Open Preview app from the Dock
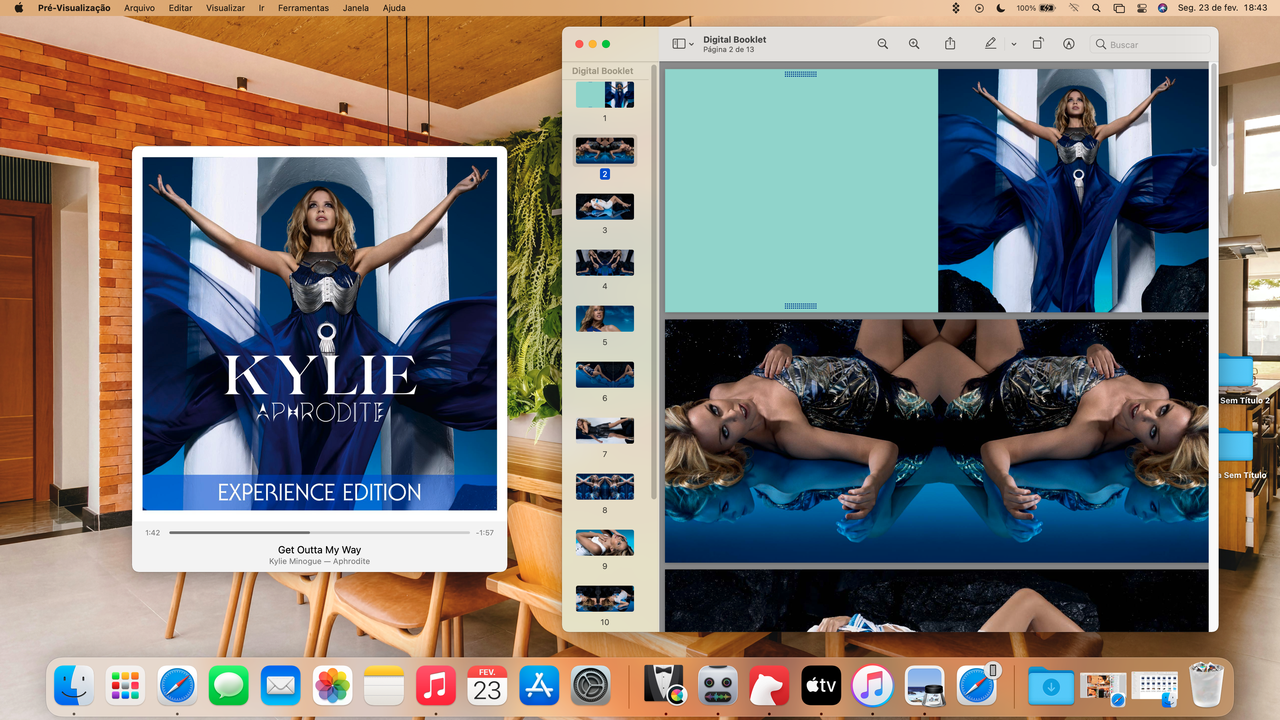The height and width of the screenshot is (720, 1280). click(925, 686)
